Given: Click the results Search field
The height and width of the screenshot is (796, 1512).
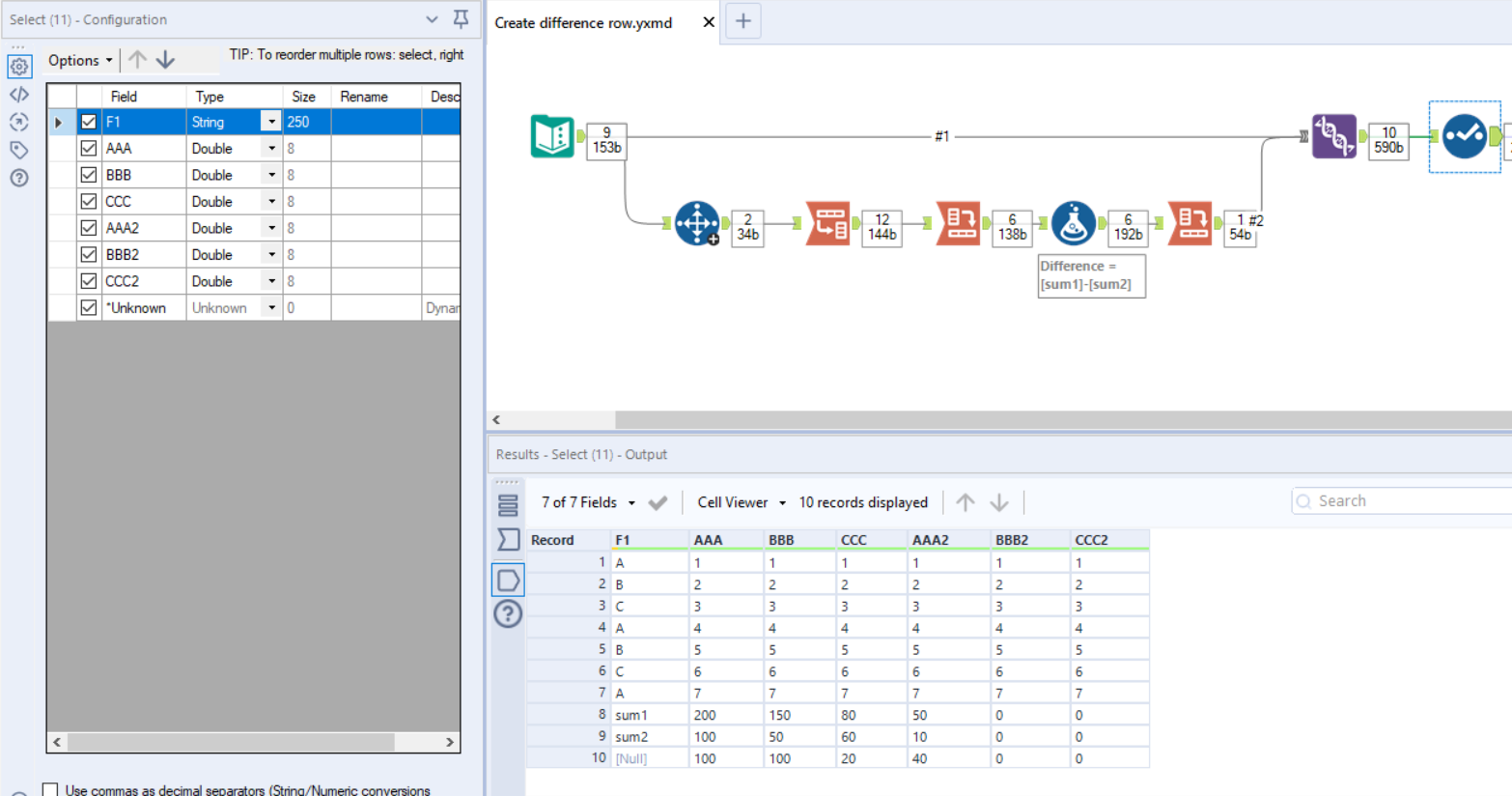Looking at the screenshot, I should click(x=1400, y=500).
